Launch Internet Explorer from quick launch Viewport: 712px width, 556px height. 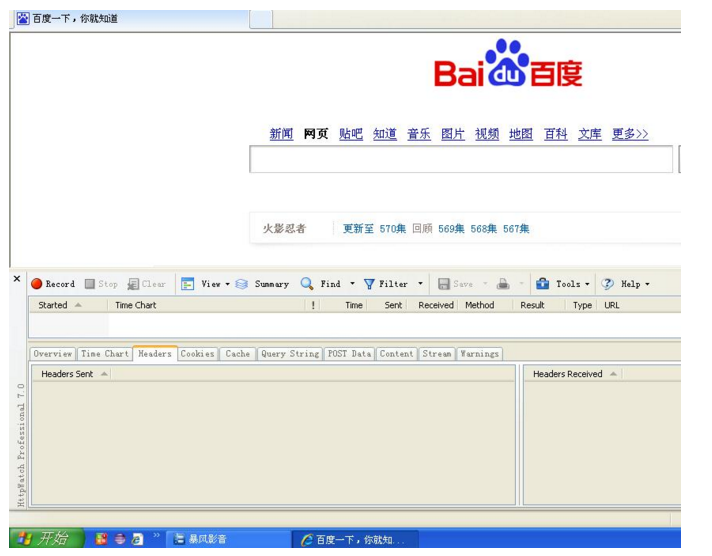137,539
